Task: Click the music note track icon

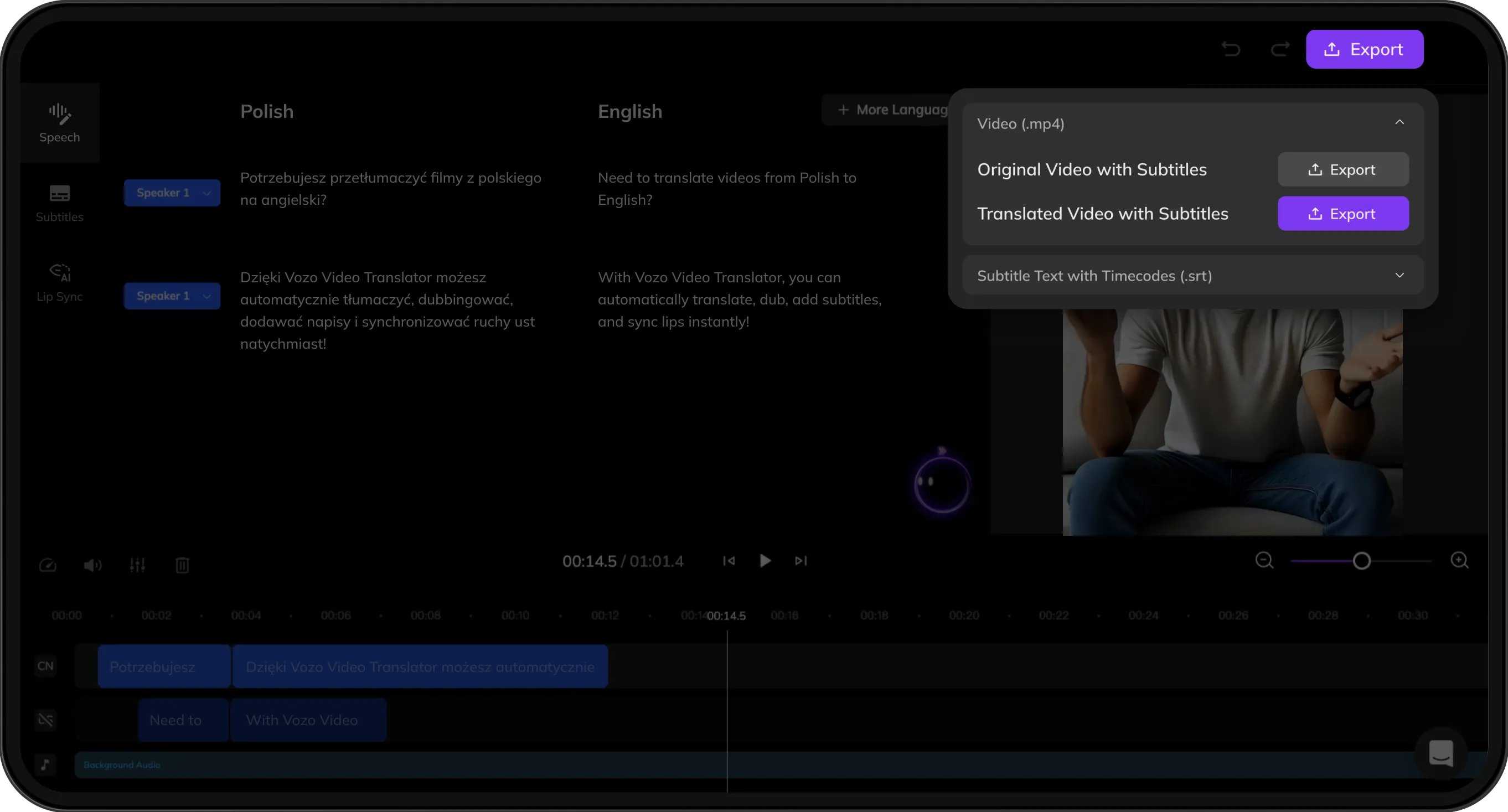Action: point(45,764)
